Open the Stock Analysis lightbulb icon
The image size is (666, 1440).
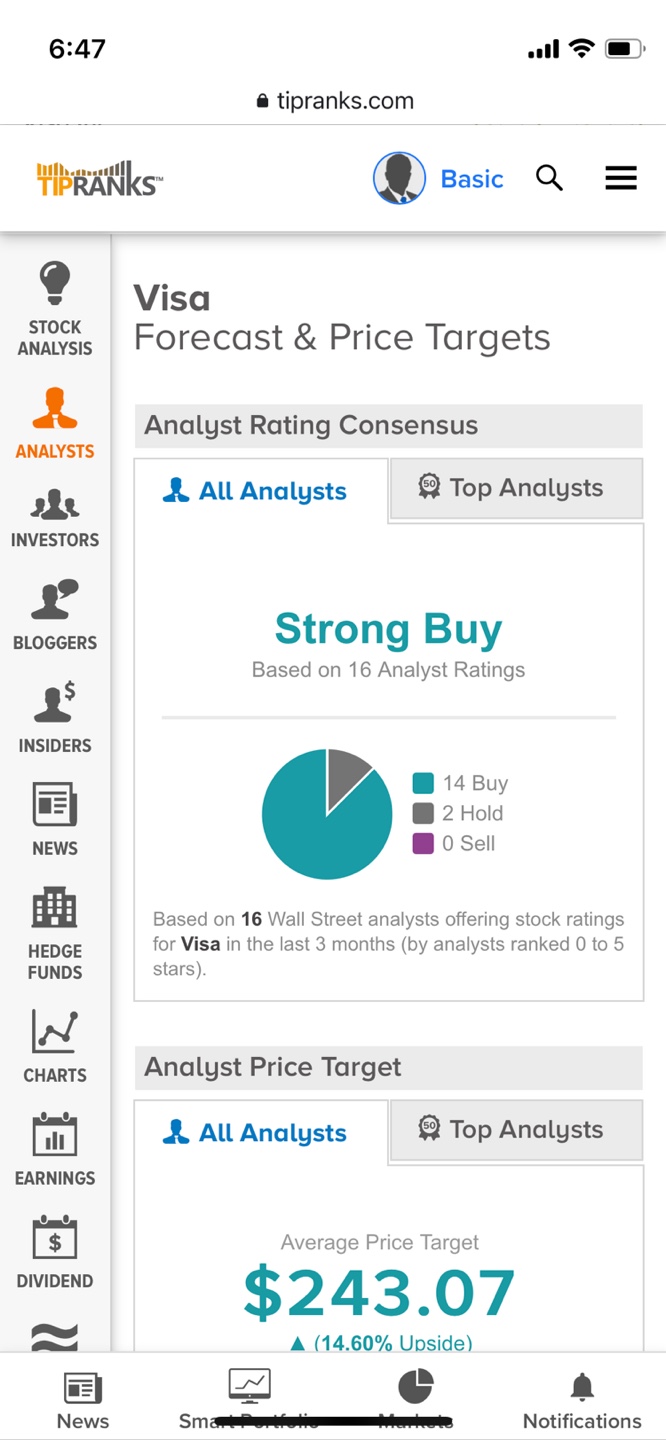click(x=55, y=283)
